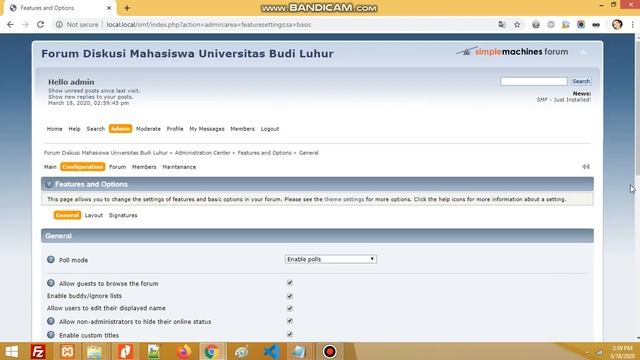Collapse the forum header with upshrink arrow
The width and height of the screenshot is (640, 360).
pos(583,52)
